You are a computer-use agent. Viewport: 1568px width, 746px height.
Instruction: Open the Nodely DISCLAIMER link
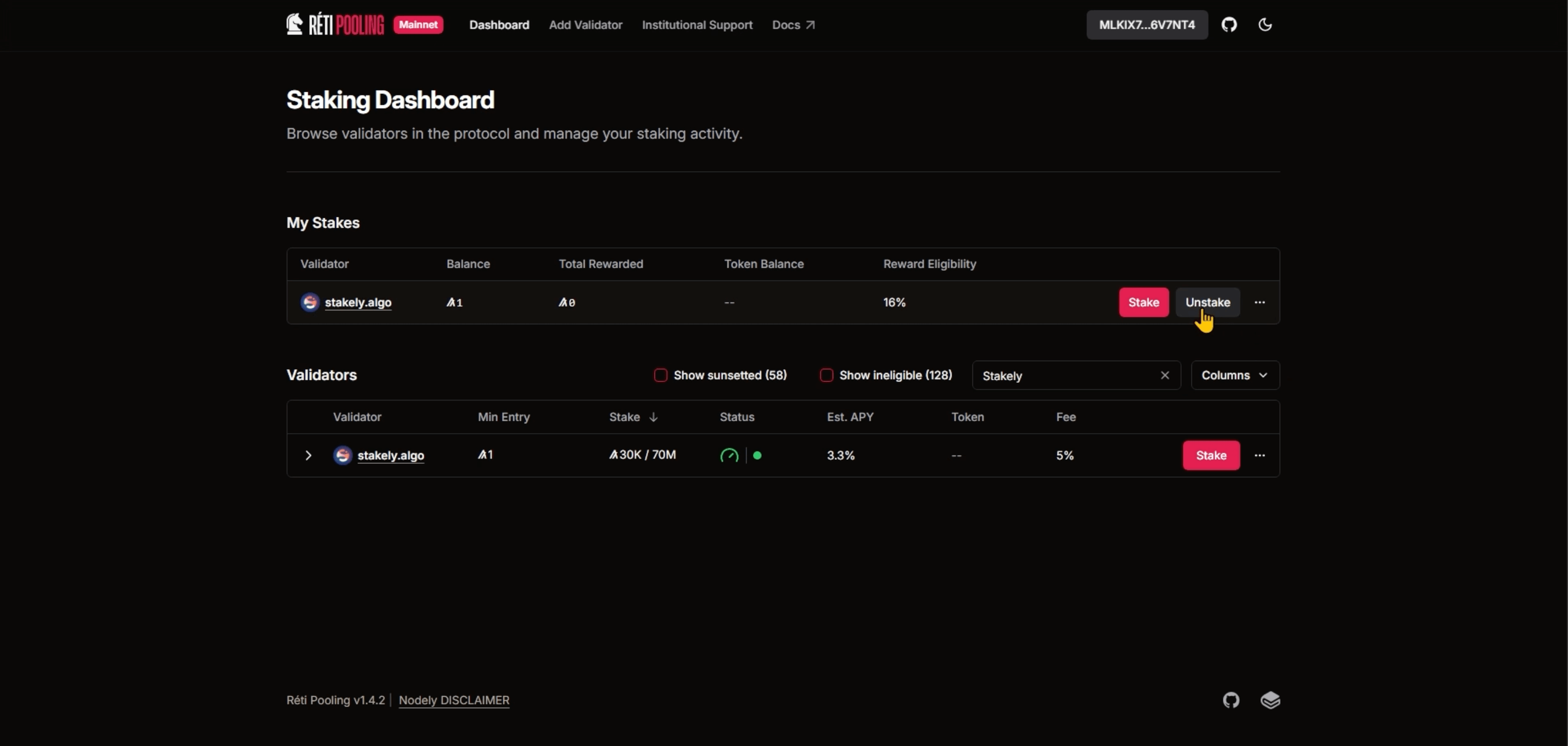click(x=454, y=700)
